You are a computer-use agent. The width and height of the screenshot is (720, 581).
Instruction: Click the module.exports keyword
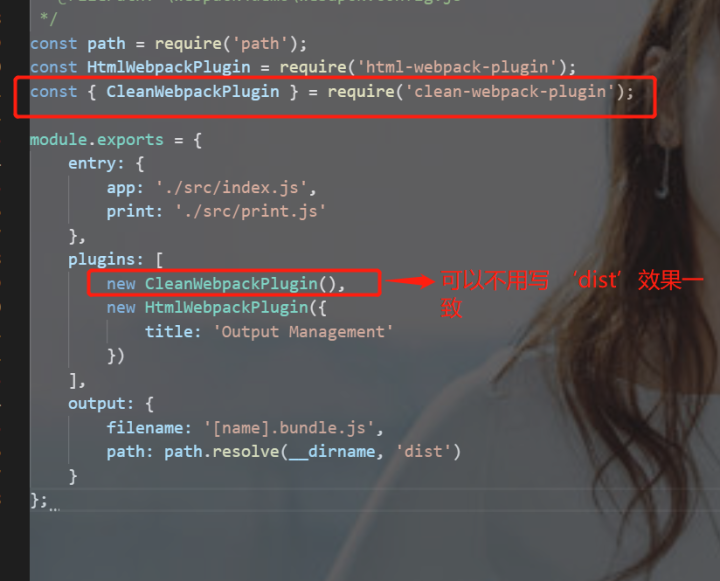pos(97,140)
